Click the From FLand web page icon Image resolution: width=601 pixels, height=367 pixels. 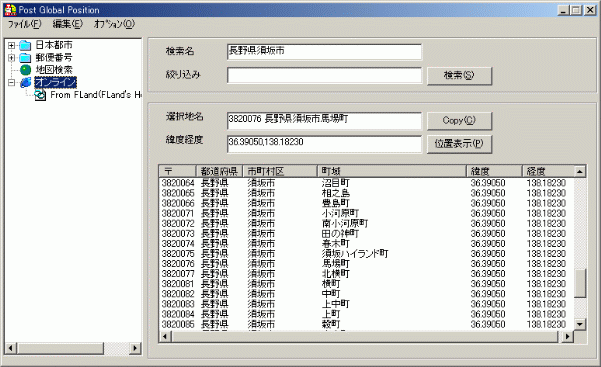coord(40,95)
